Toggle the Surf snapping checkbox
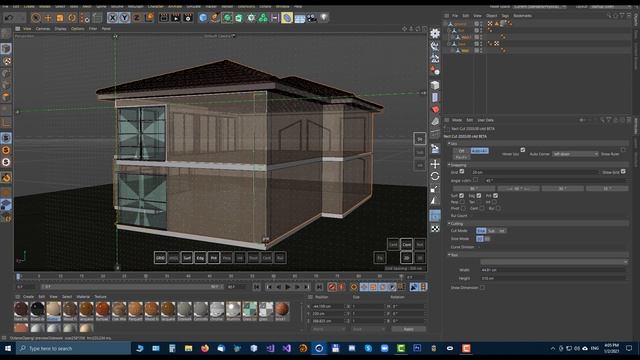The width and height of the screenshot is (640, 360). click(462, 196)
